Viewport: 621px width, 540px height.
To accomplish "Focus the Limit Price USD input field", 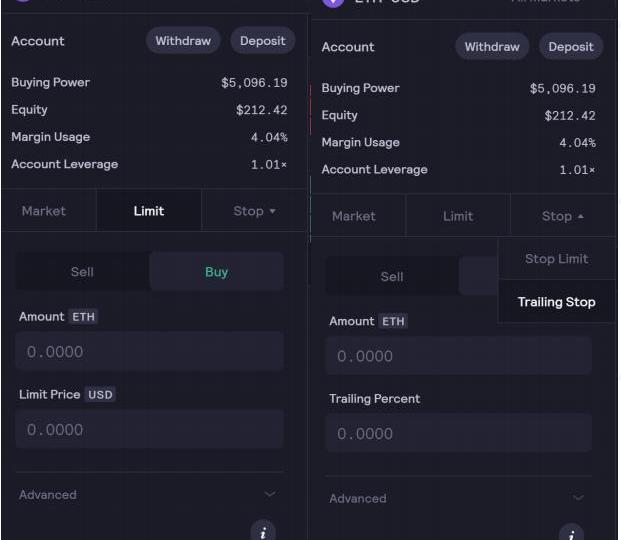I will click(x=149, y=429).
